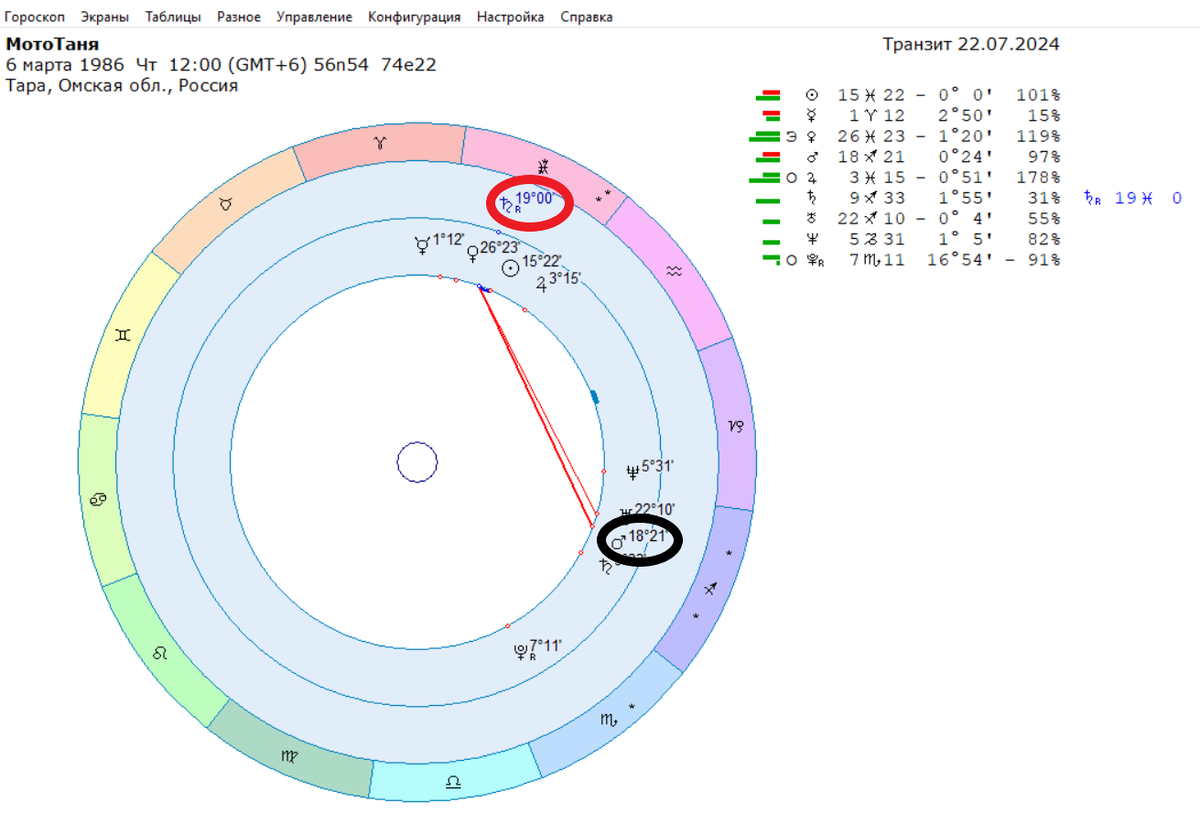Click the Sun symbol in the planet table

click(x=812, y=95)
